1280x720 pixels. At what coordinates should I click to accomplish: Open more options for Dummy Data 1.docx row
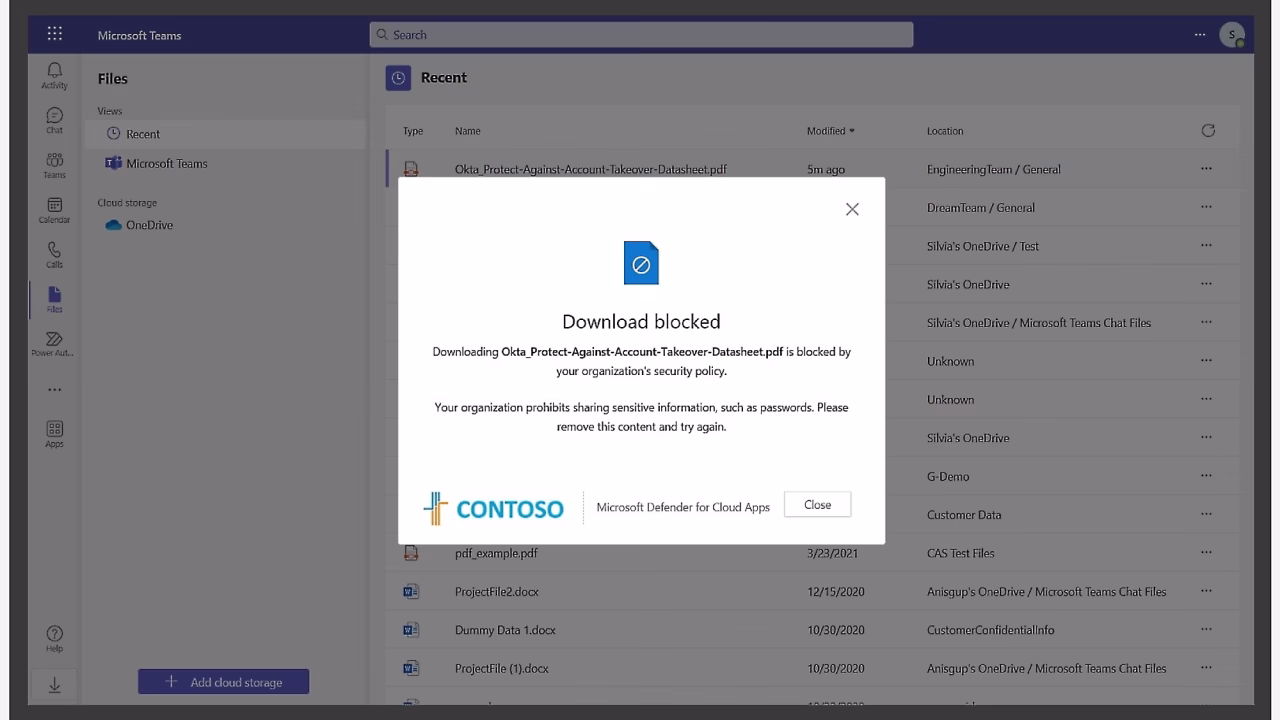[1206, 629]
